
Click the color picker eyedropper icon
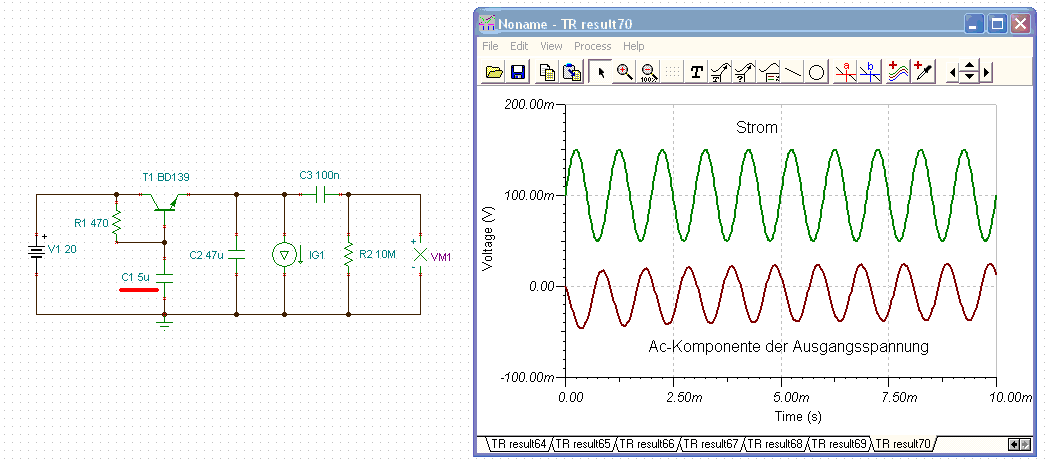click(924, 72)
